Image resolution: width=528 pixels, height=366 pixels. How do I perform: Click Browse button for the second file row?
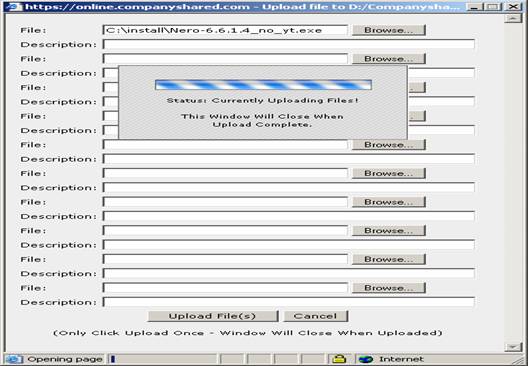pyautogui.click(x=389, y=59)
